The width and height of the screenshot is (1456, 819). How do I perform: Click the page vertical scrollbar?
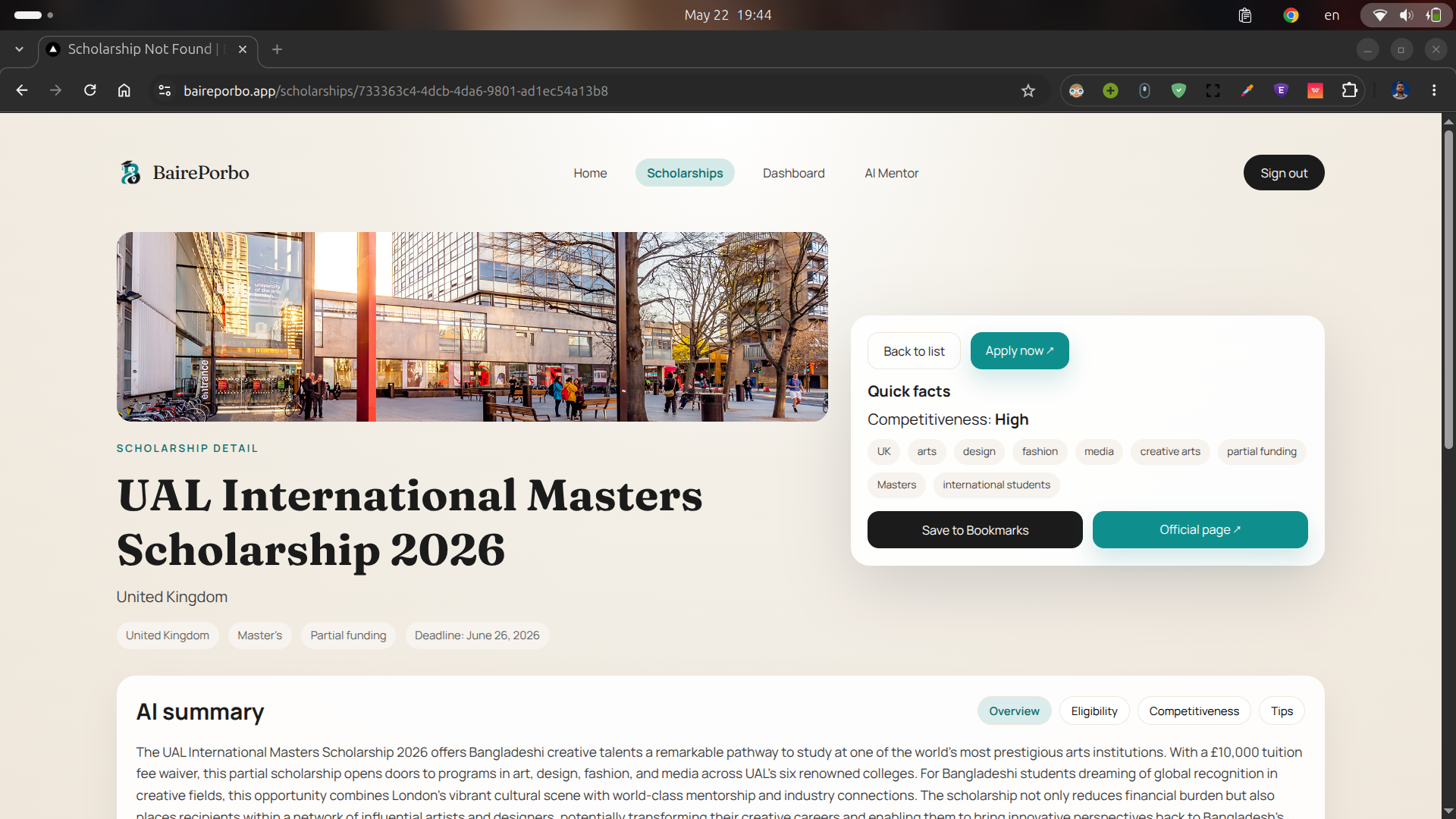pyautogui.click(x=1448, y=289)
